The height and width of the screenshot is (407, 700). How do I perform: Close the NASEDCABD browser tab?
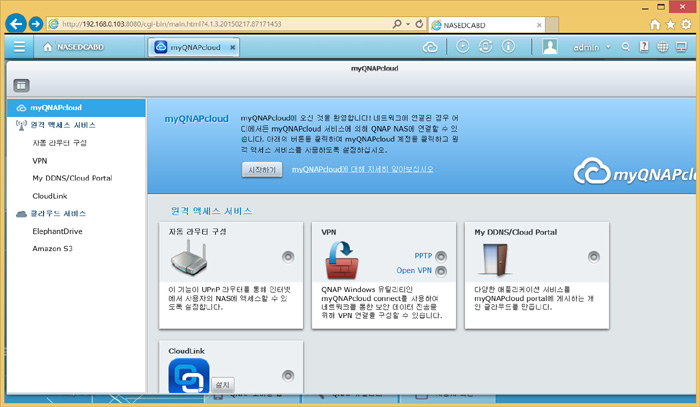[x=539, y=25]
